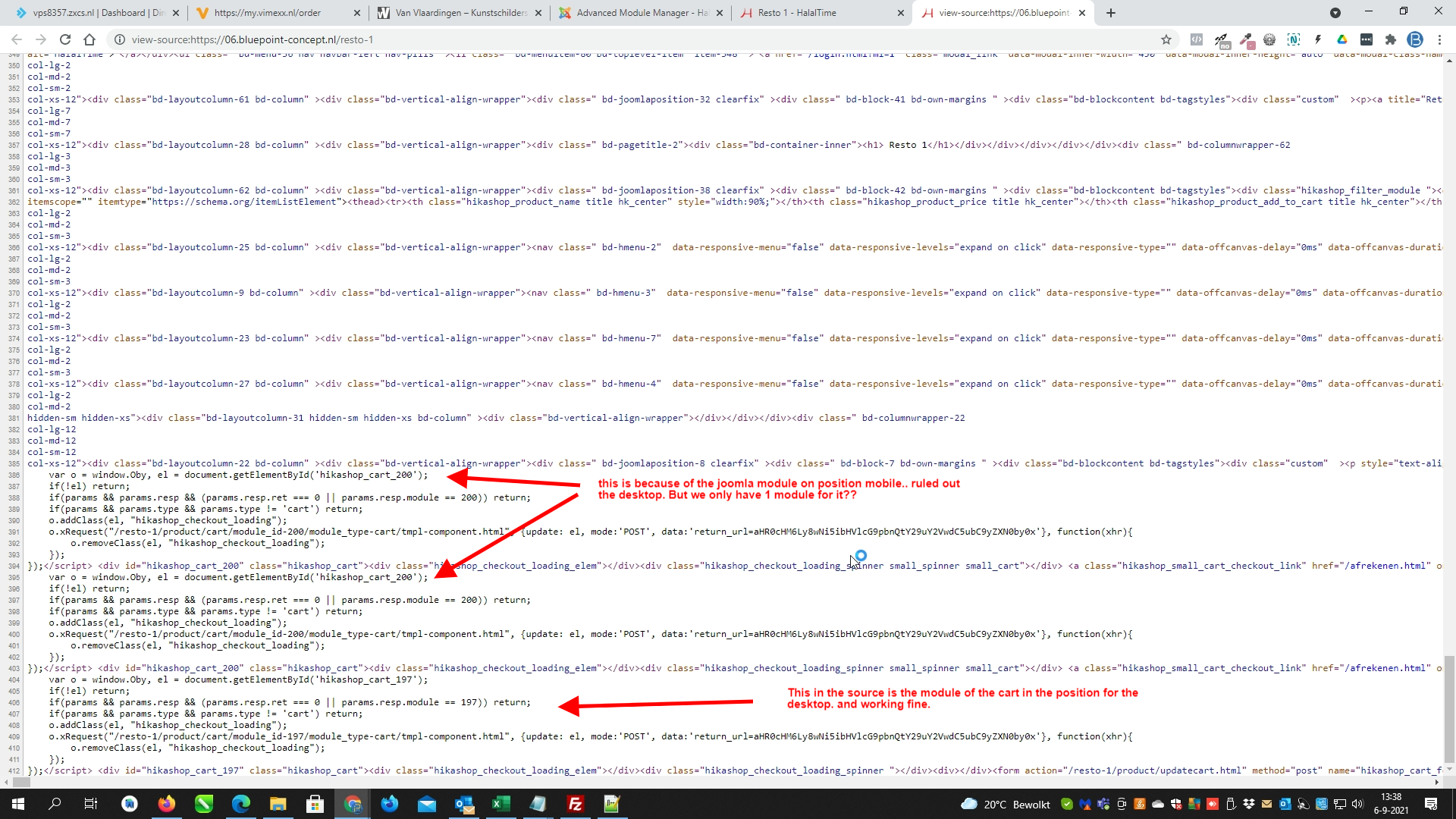Reload the view-source page
This screenshot has height=819, width=1456.
[x=65, y=39]
